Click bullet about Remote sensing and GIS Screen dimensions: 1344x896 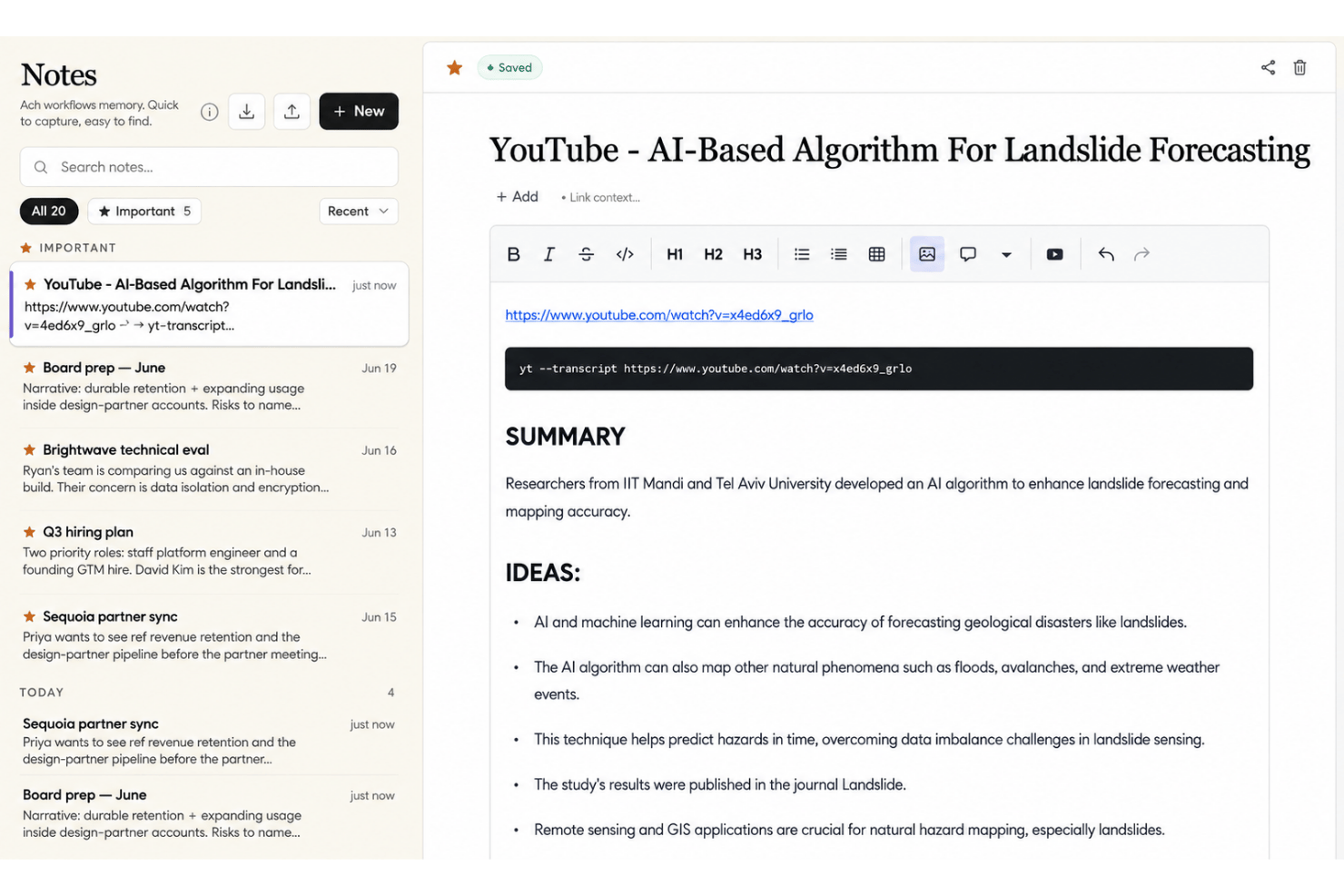point(849,830)
